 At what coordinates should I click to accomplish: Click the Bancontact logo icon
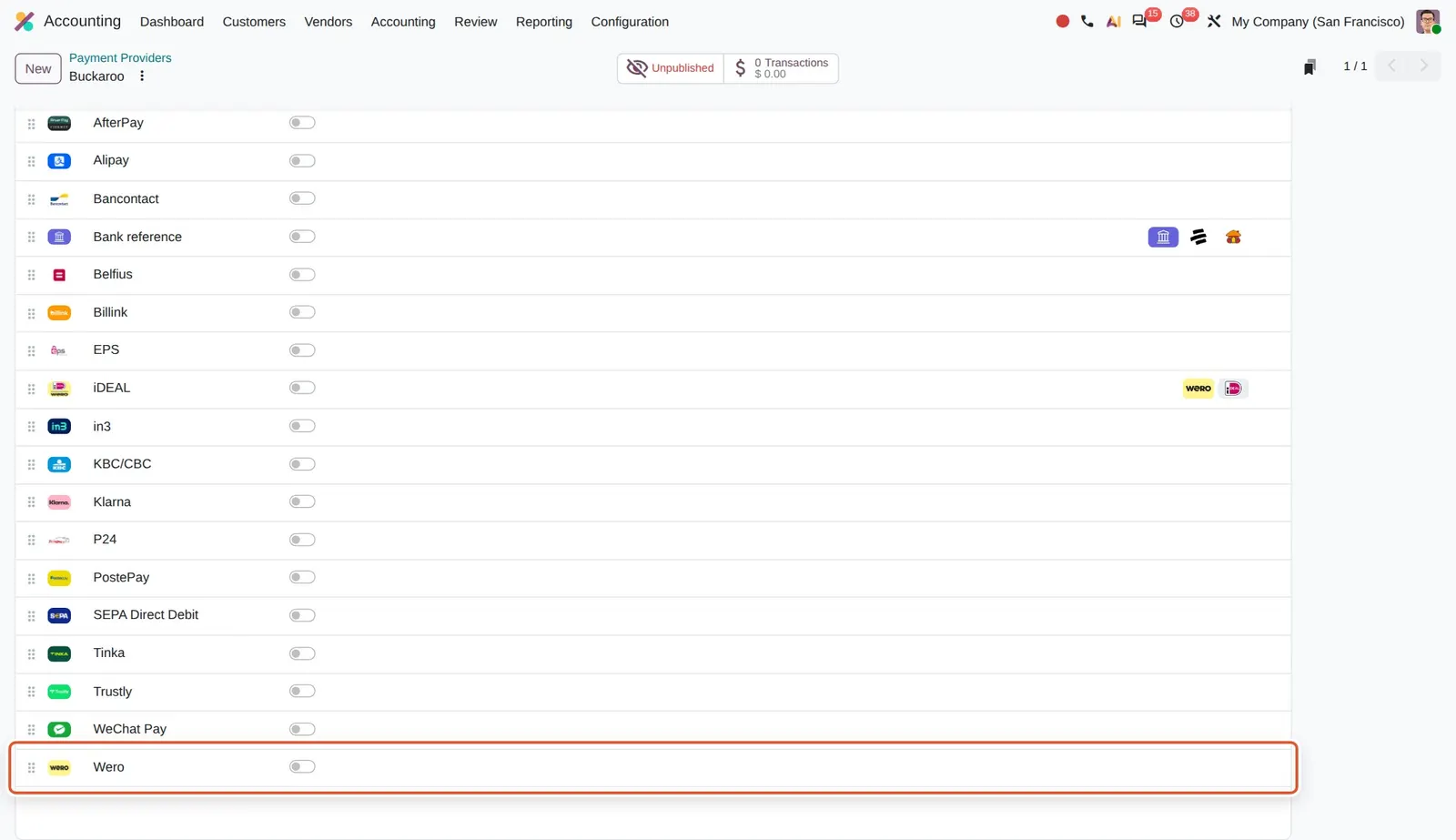[x=59, y=199]
